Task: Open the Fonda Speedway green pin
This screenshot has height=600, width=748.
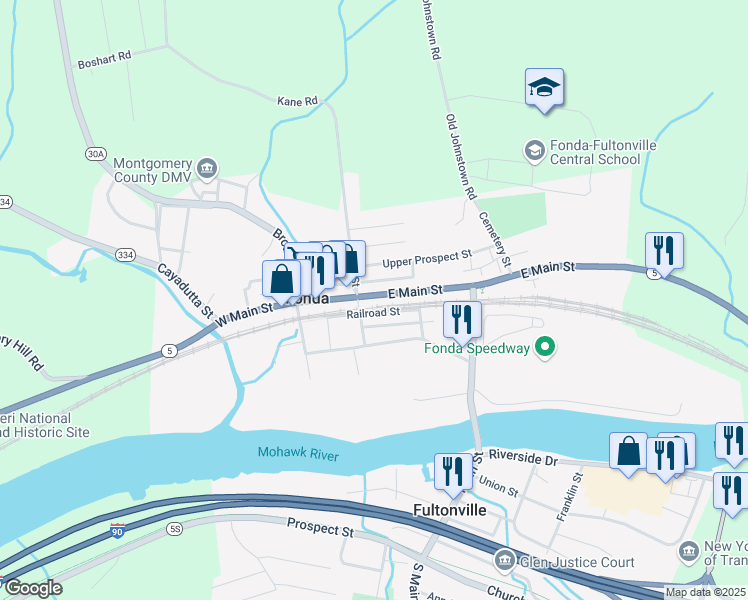Action: click(545, 347)
